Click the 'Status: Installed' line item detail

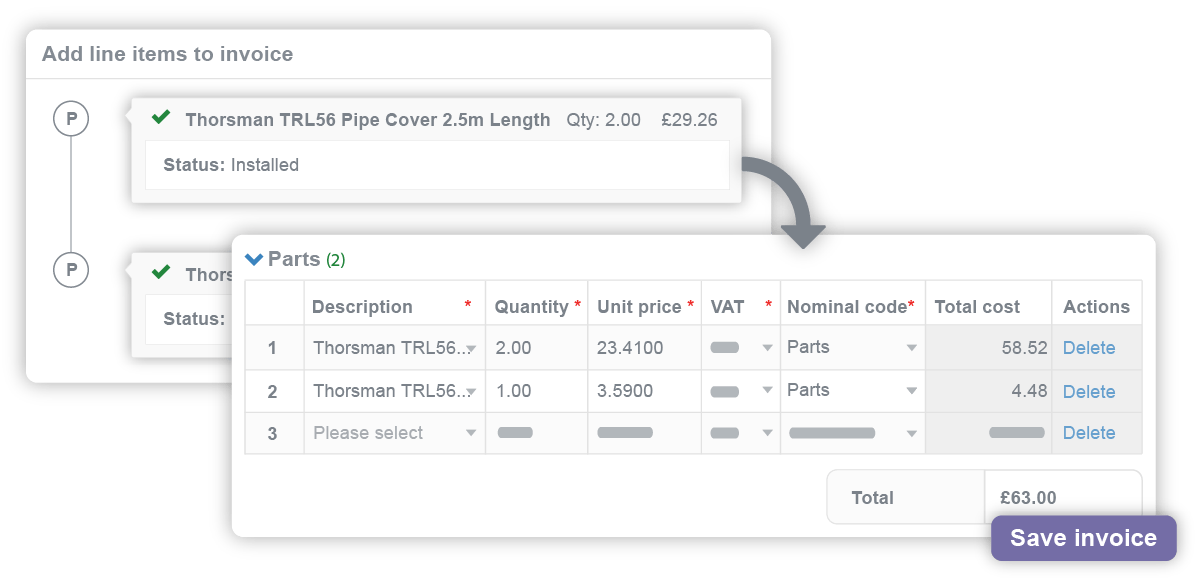click(x=230, y=164)
